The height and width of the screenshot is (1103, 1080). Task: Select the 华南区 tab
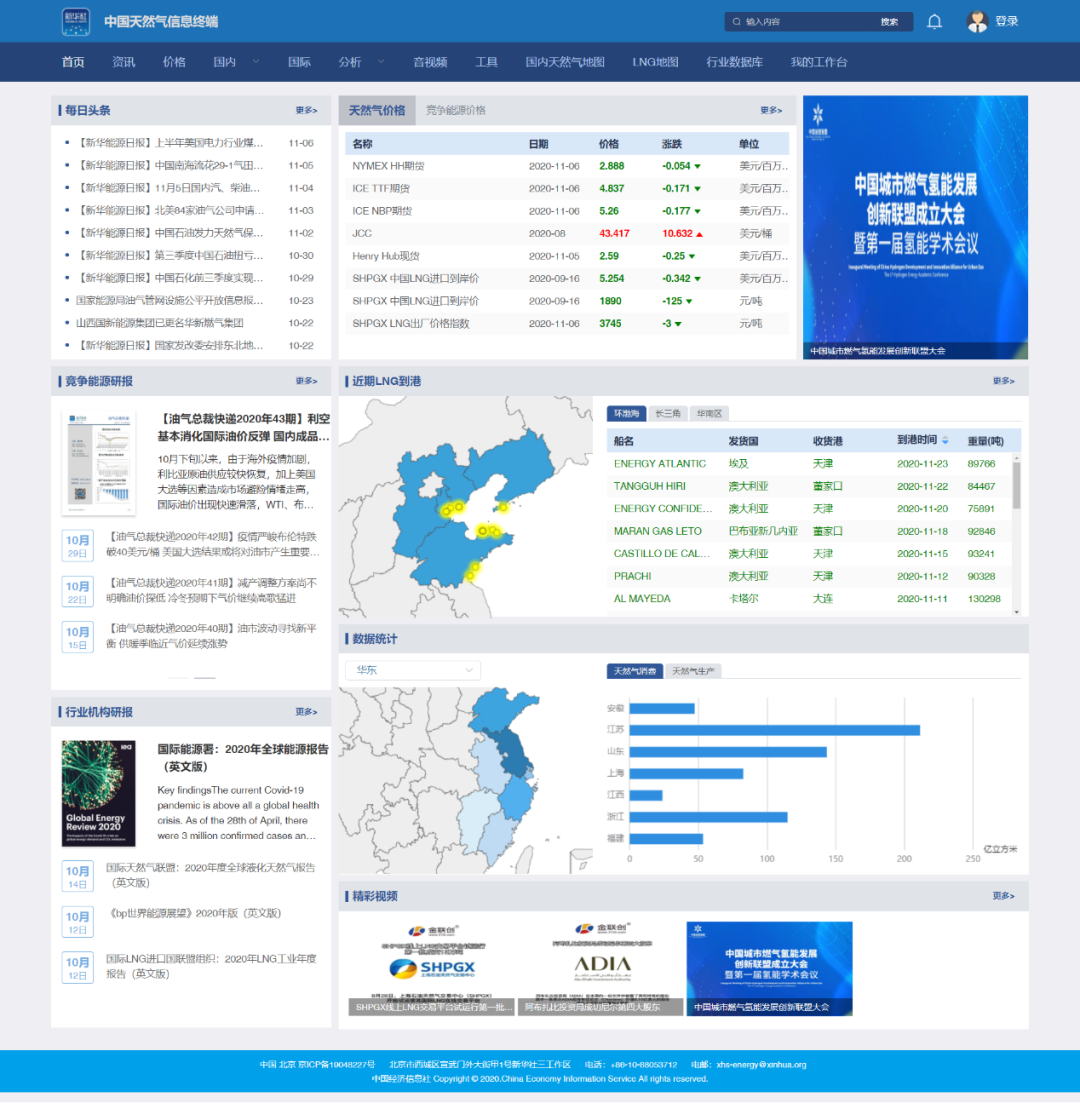pos(711,413)
